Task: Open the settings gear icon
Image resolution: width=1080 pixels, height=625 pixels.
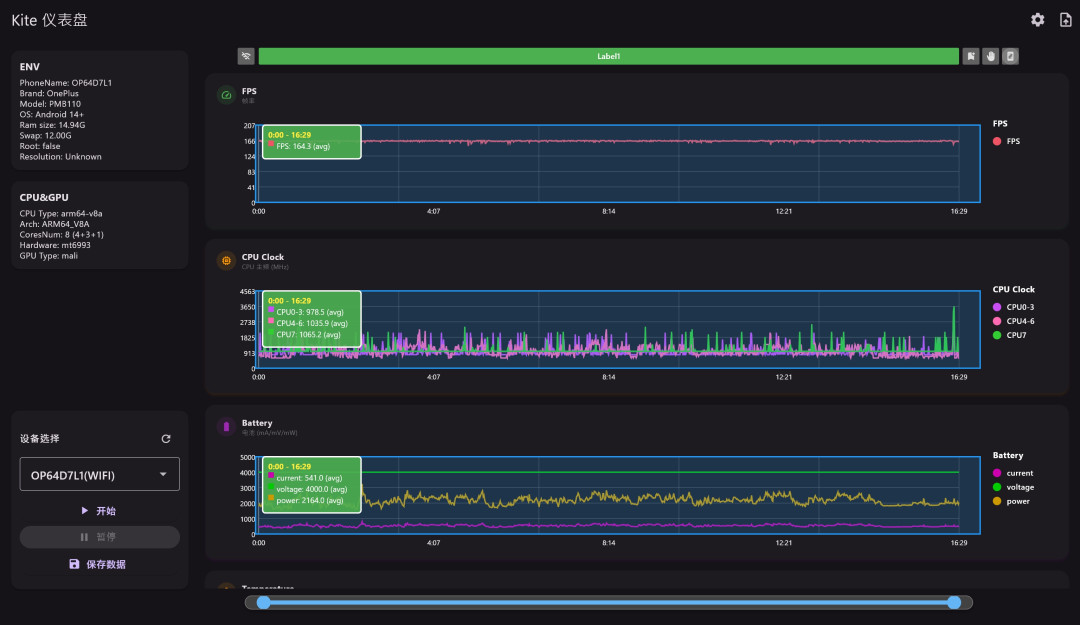Action: pyautogui.click(x=1037, y=20)
